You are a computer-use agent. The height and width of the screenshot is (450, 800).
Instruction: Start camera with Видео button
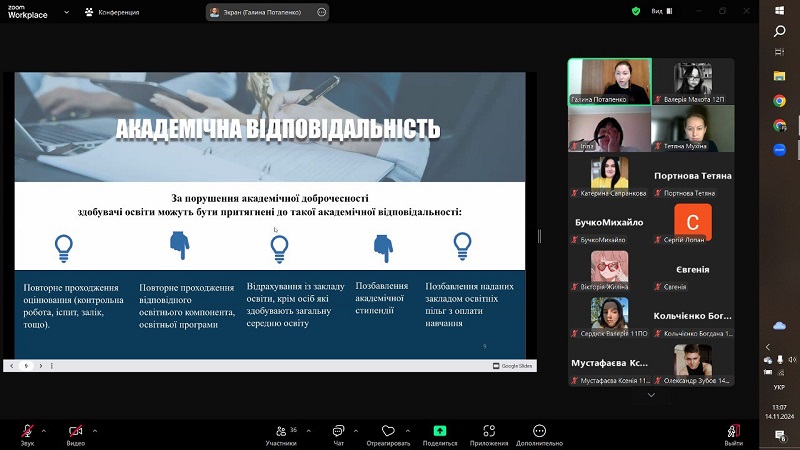[x=76, y=435]
